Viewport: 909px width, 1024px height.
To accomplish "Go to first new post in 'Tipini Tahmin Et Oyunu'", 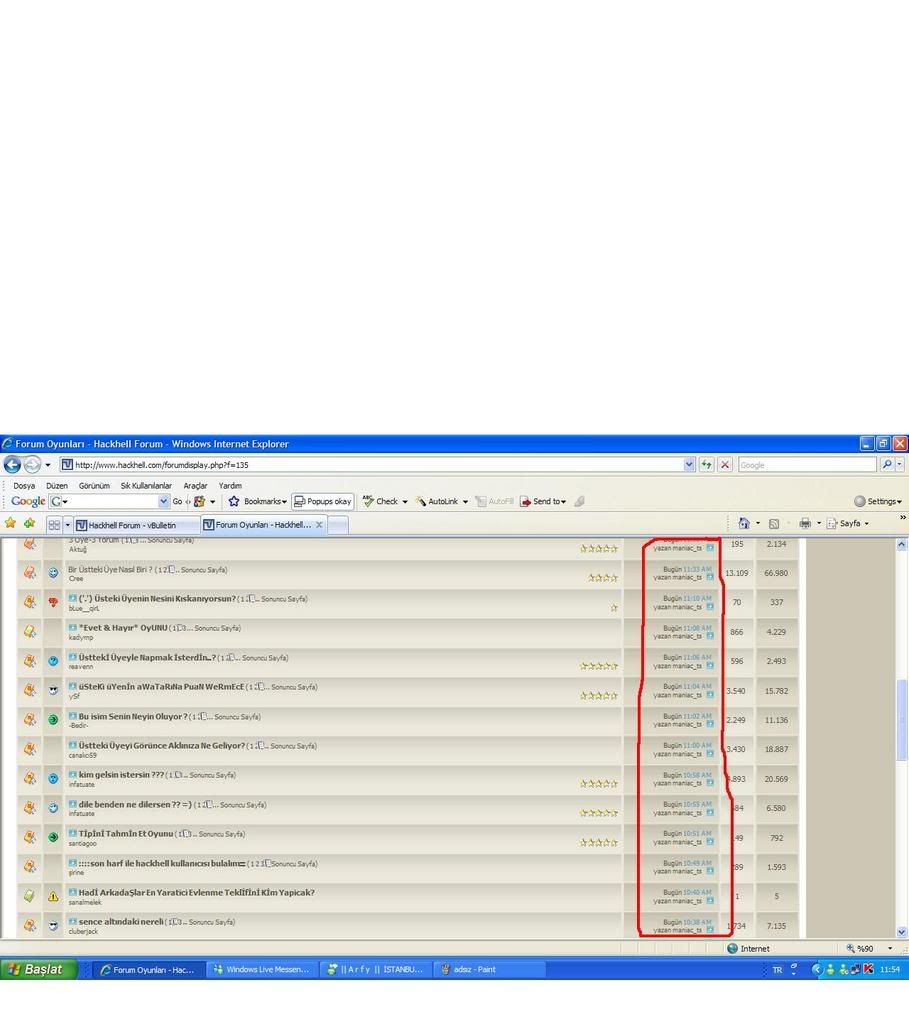I will coord(73,833).
